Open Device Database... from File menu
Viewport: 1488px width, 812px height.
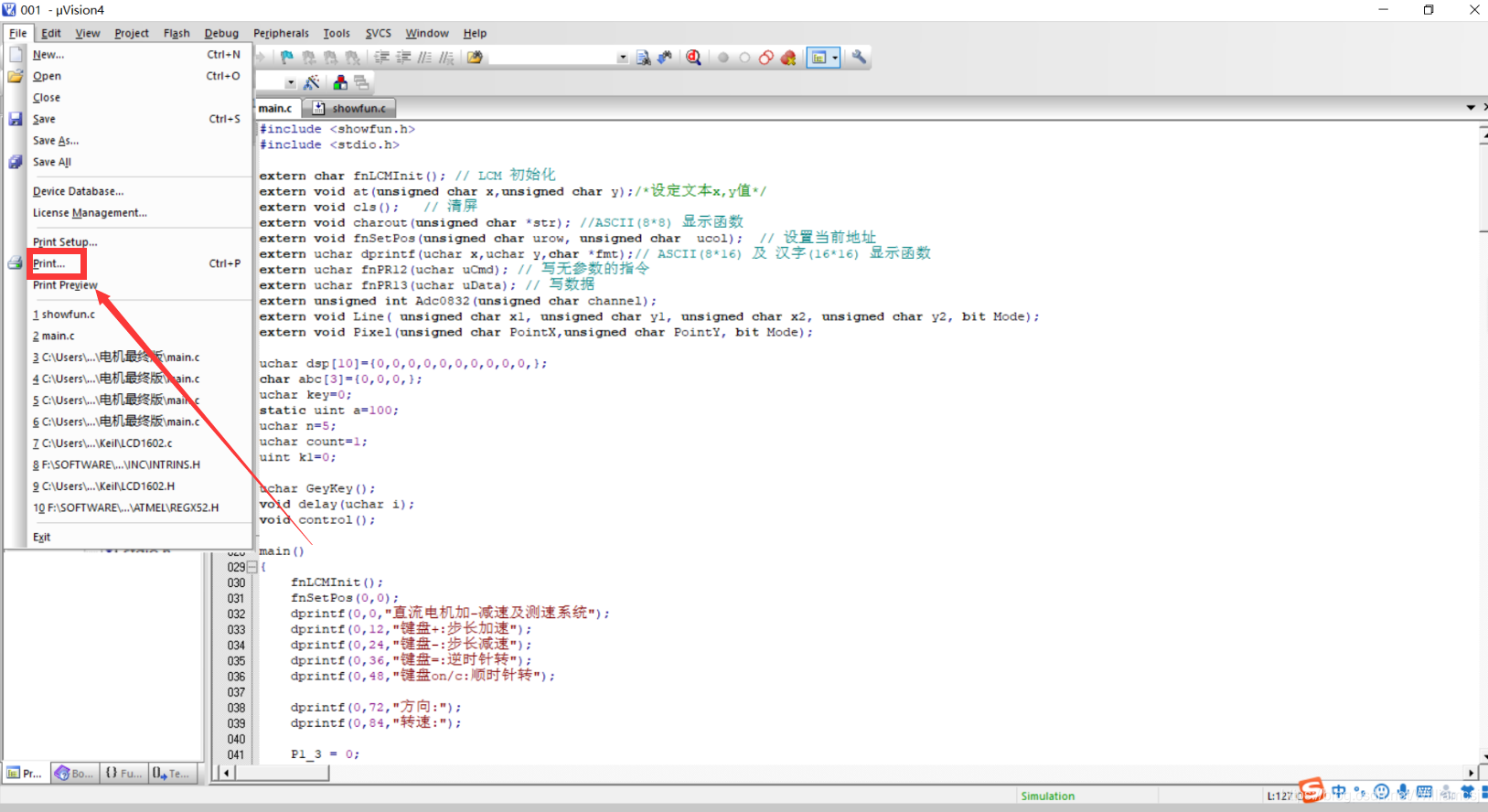click(128, 191)
